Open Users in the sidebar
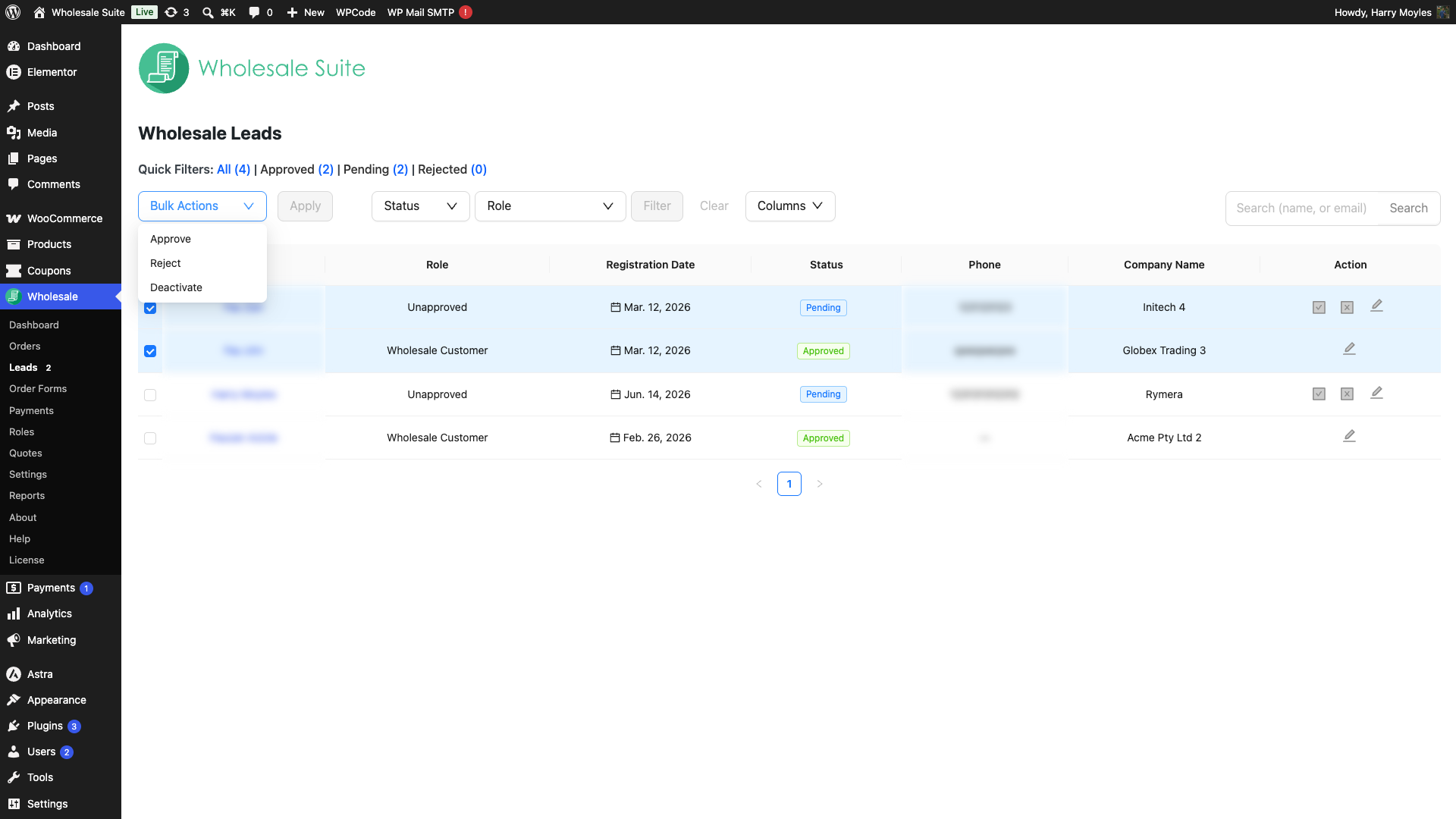The height and width of the screenshot is (819, 1456). 61,752
